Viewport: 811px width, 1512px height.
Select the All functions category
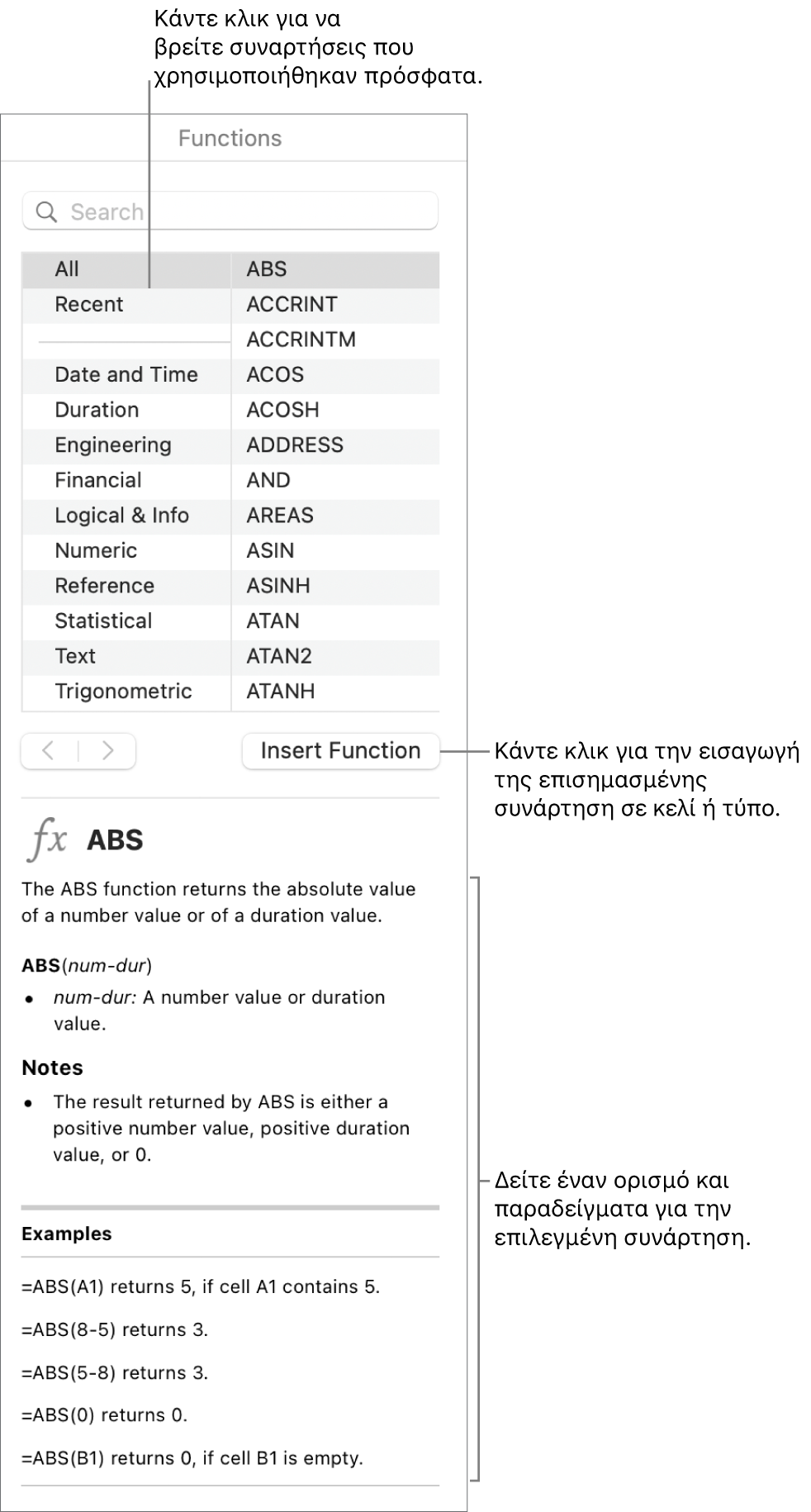(x=67, y=269)
